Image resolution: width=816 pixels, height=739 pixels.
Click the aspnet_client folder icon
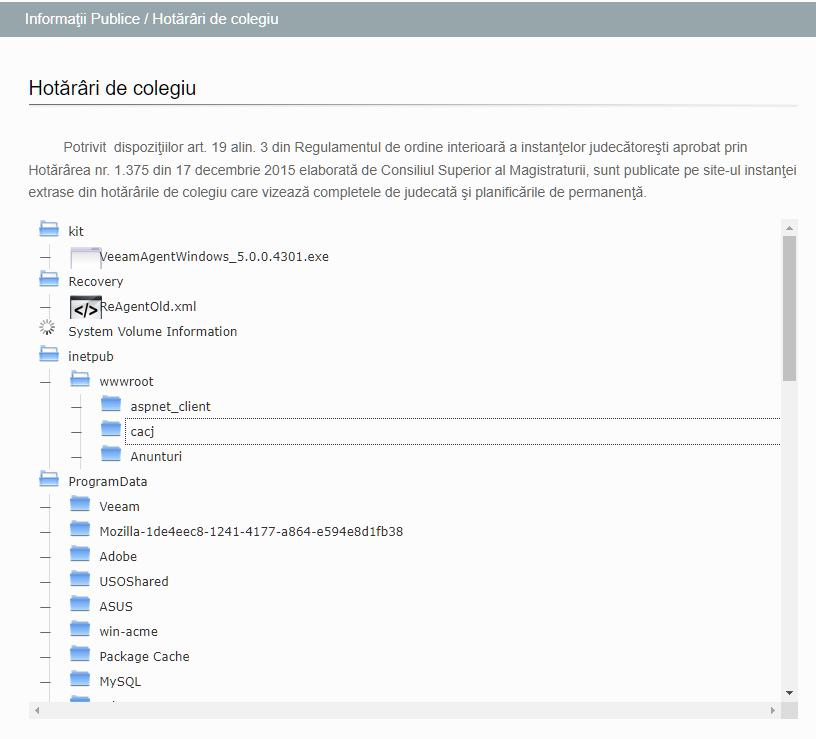pos(111,404)
